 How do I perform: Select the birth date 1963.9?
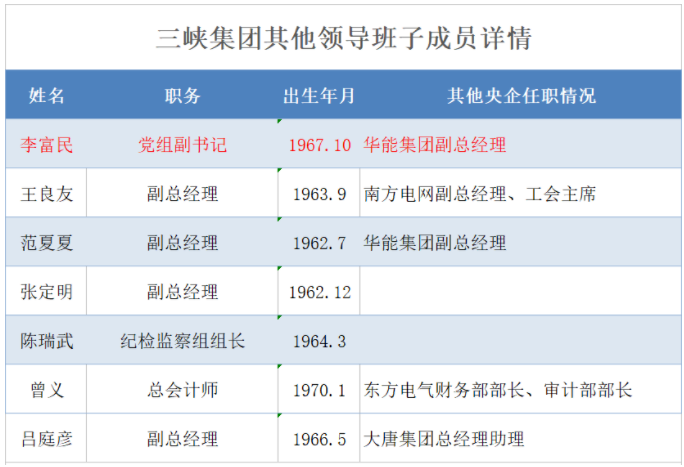(x=320, y=194)
